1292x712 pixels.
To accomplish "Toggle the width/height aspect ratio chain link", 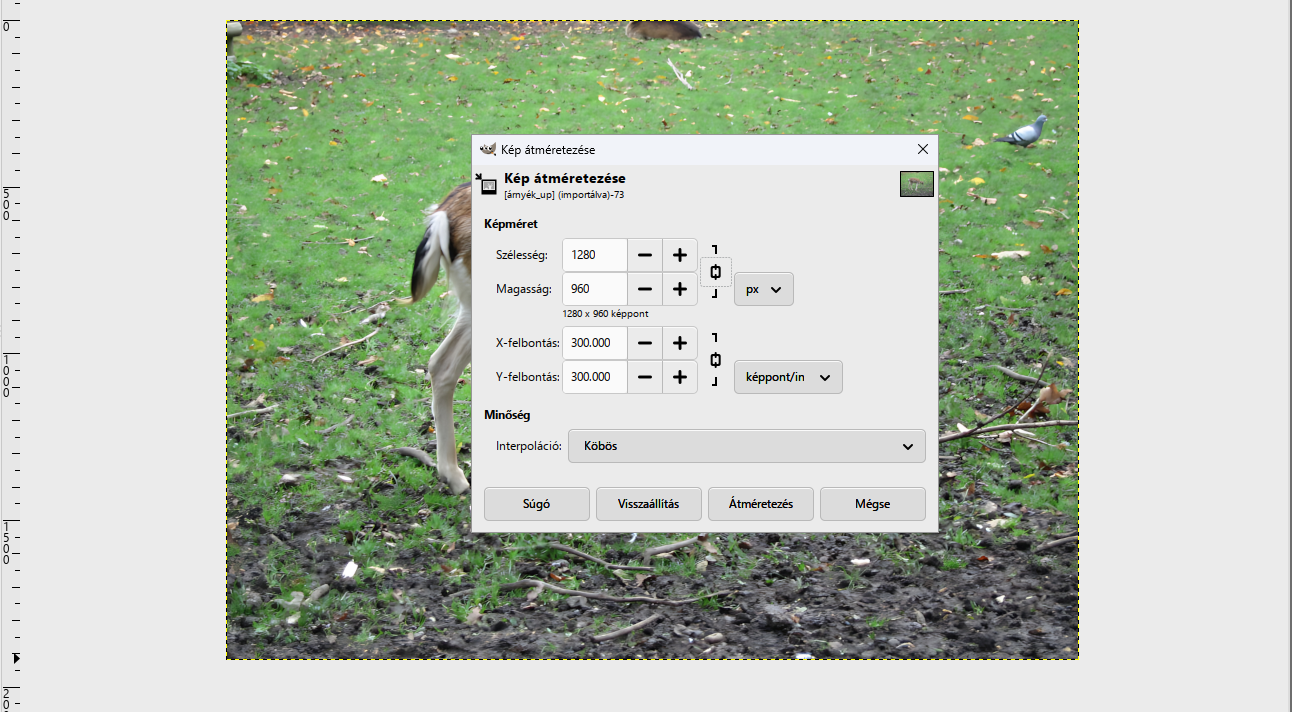I will [x=715, y=272].
